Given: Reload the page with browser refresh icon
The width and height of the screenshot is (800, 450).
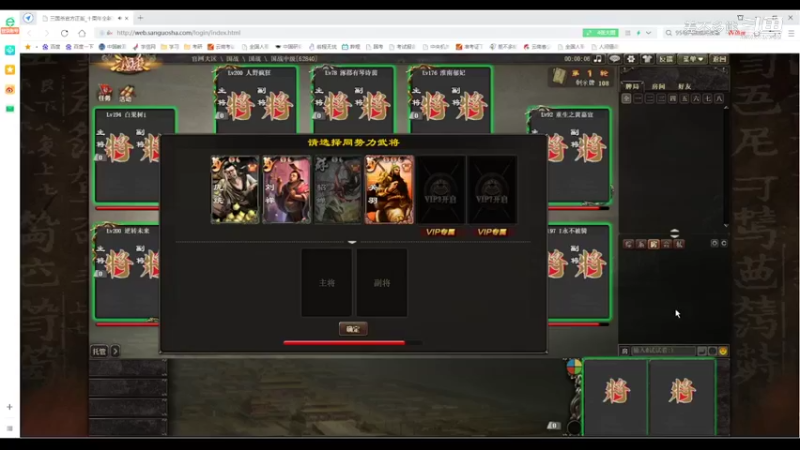Looking at the screenshot, I should point(64,33).
